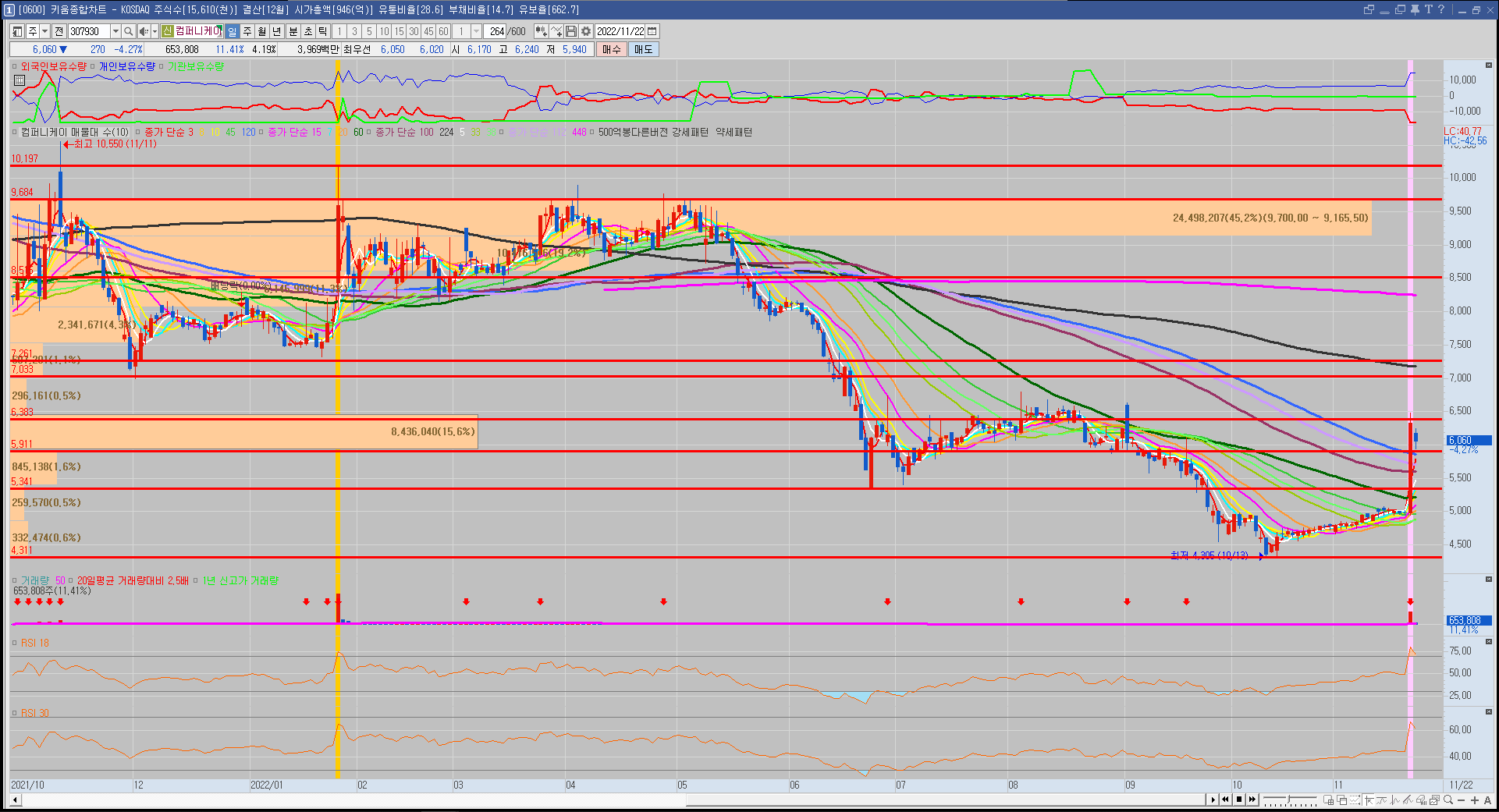Click the 개인보유수량 legend label

click(x=126, y=66)
